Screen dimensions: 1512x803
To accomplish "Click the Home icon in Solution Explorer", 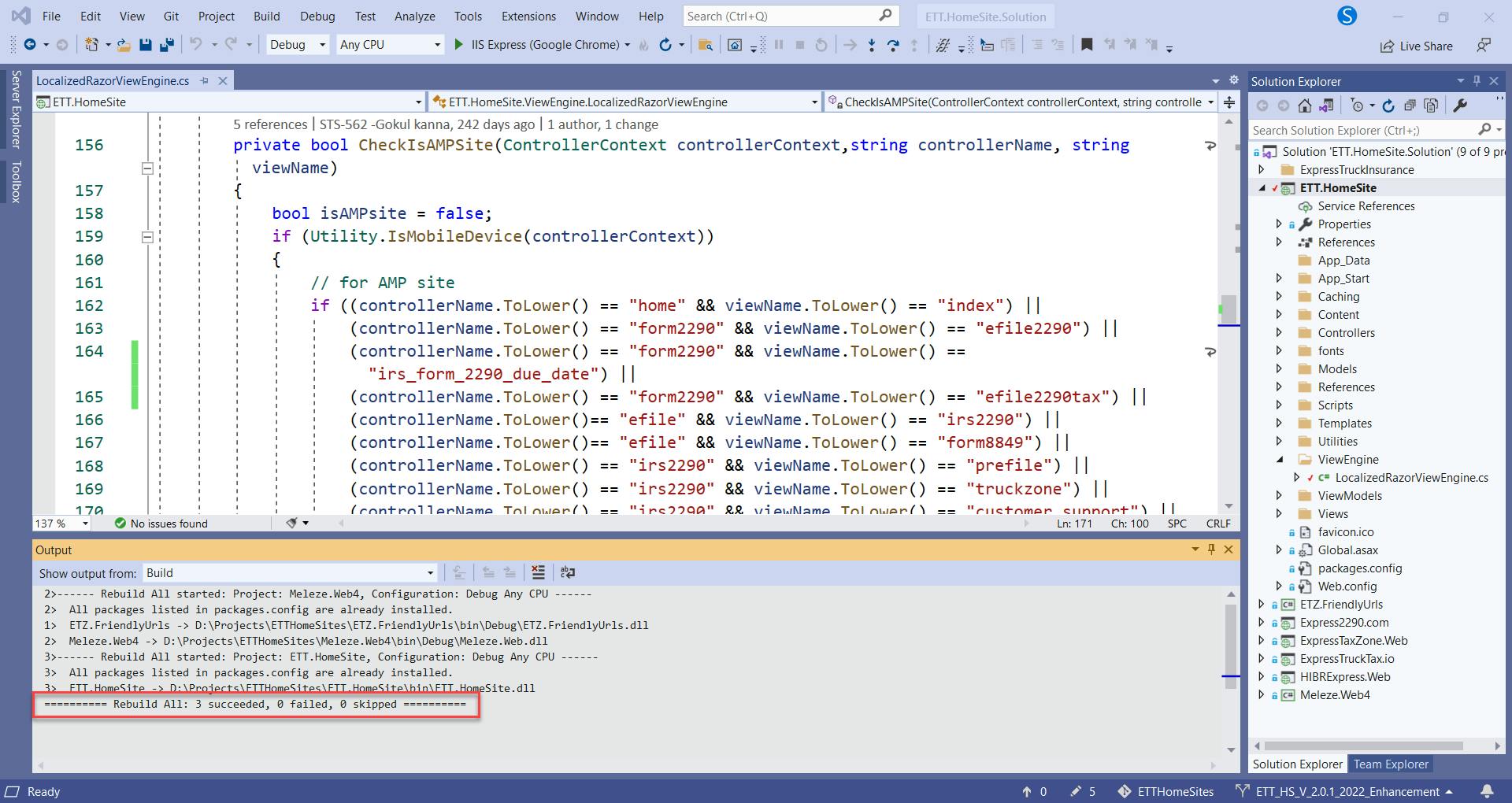I will (x=1305, y=105).
